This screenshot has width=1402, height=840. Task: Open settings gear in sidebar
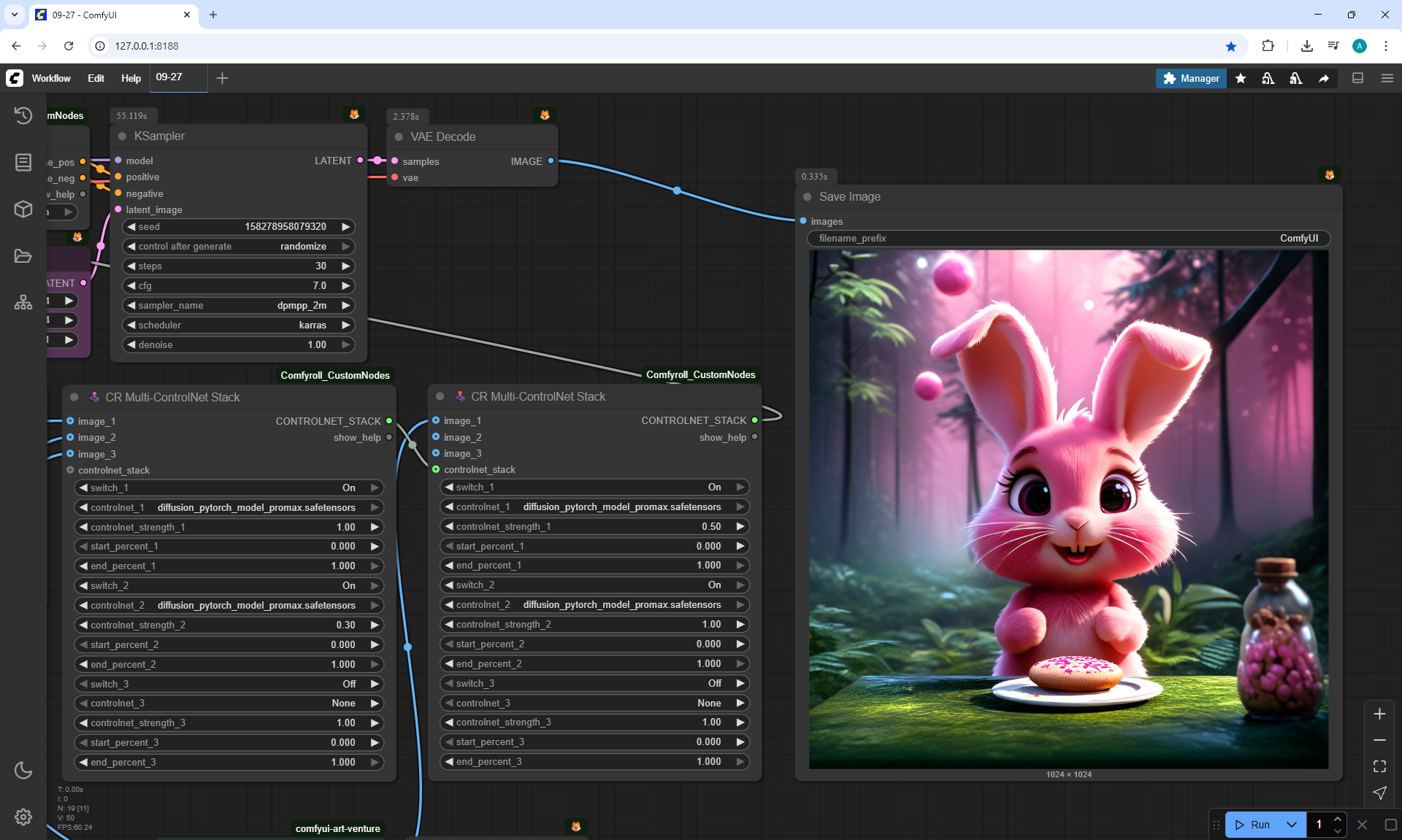[23, 817]
